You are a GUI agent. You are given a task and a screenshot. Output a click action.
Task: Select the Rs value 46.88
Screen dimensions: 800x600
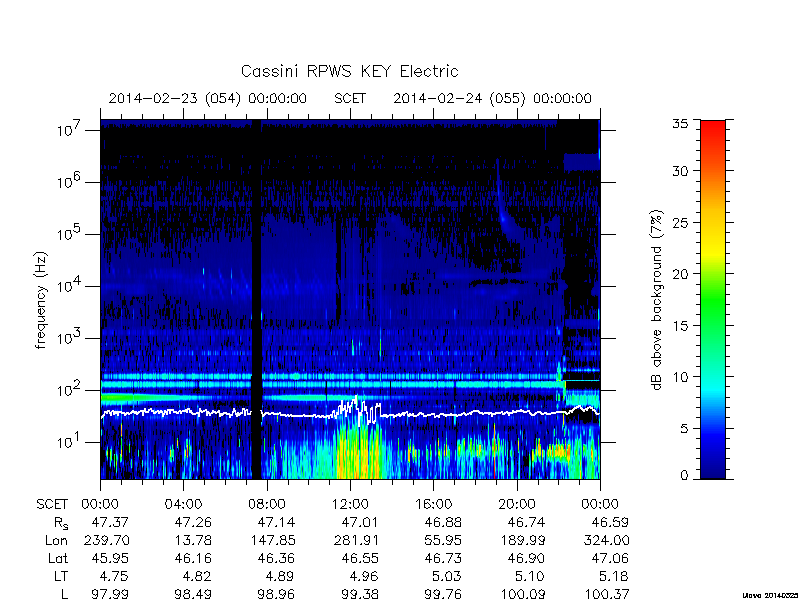tap(443, 522)
